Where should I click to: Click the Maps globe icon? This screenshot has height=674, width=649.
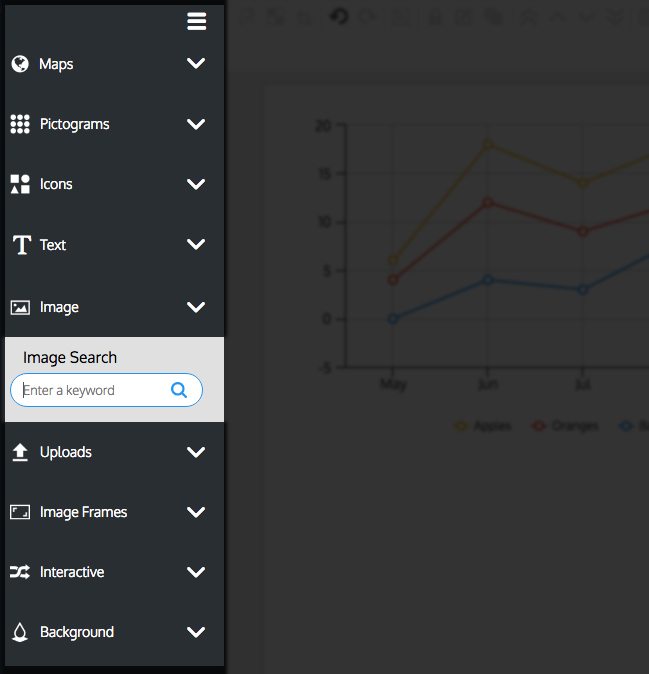[20, 64]
